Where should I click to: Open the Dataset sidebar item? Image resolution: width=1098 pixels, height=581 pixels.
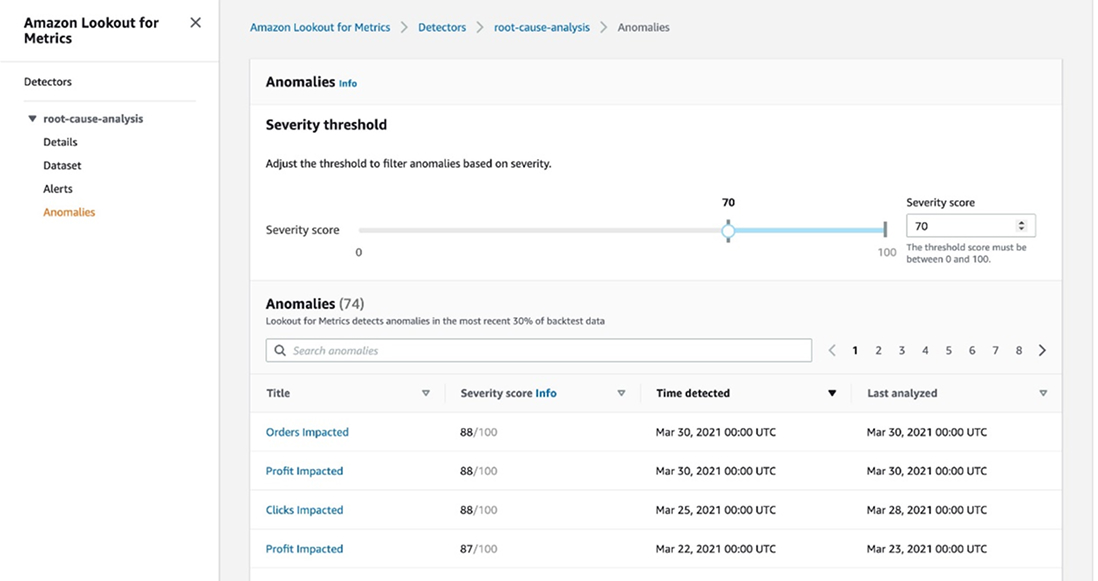(62, 165)
